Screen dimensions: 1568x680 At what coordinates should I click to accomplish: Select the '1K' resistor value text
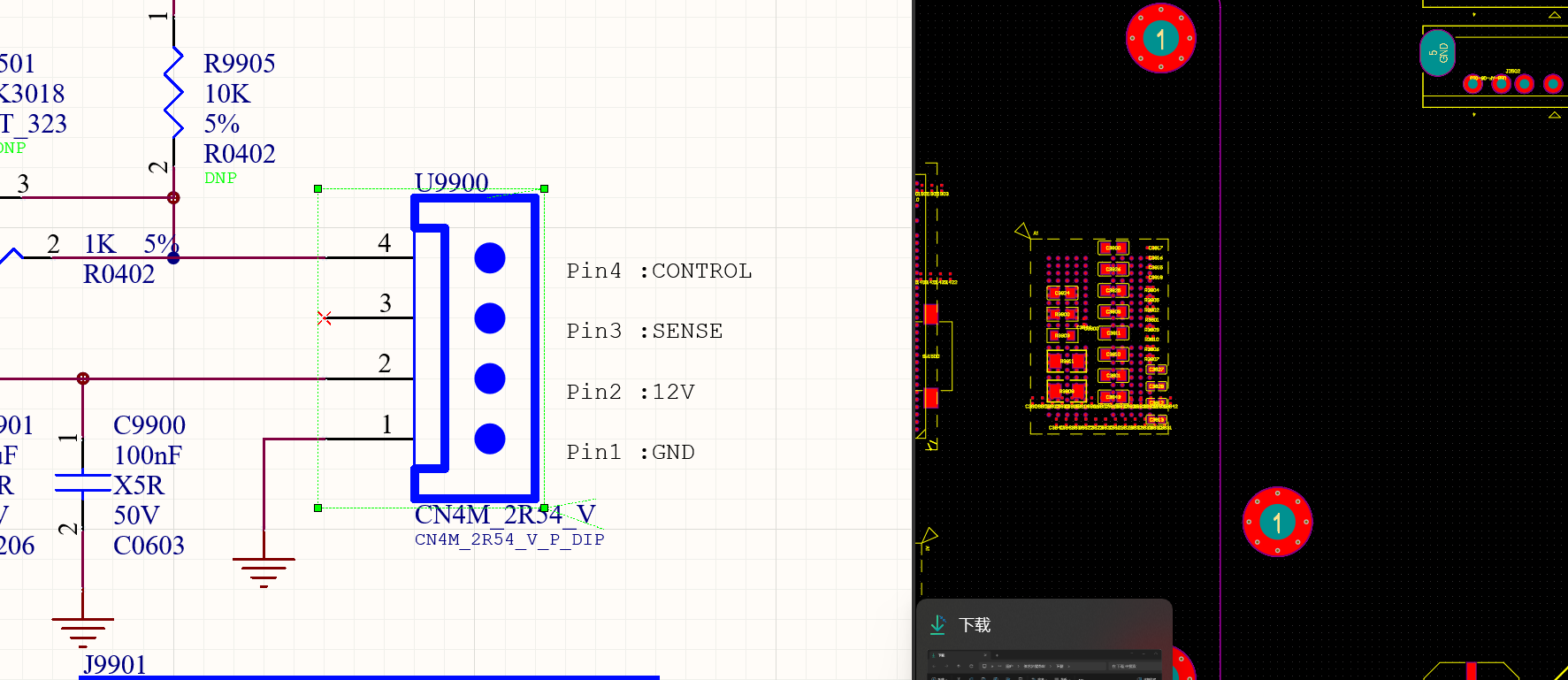100,244
